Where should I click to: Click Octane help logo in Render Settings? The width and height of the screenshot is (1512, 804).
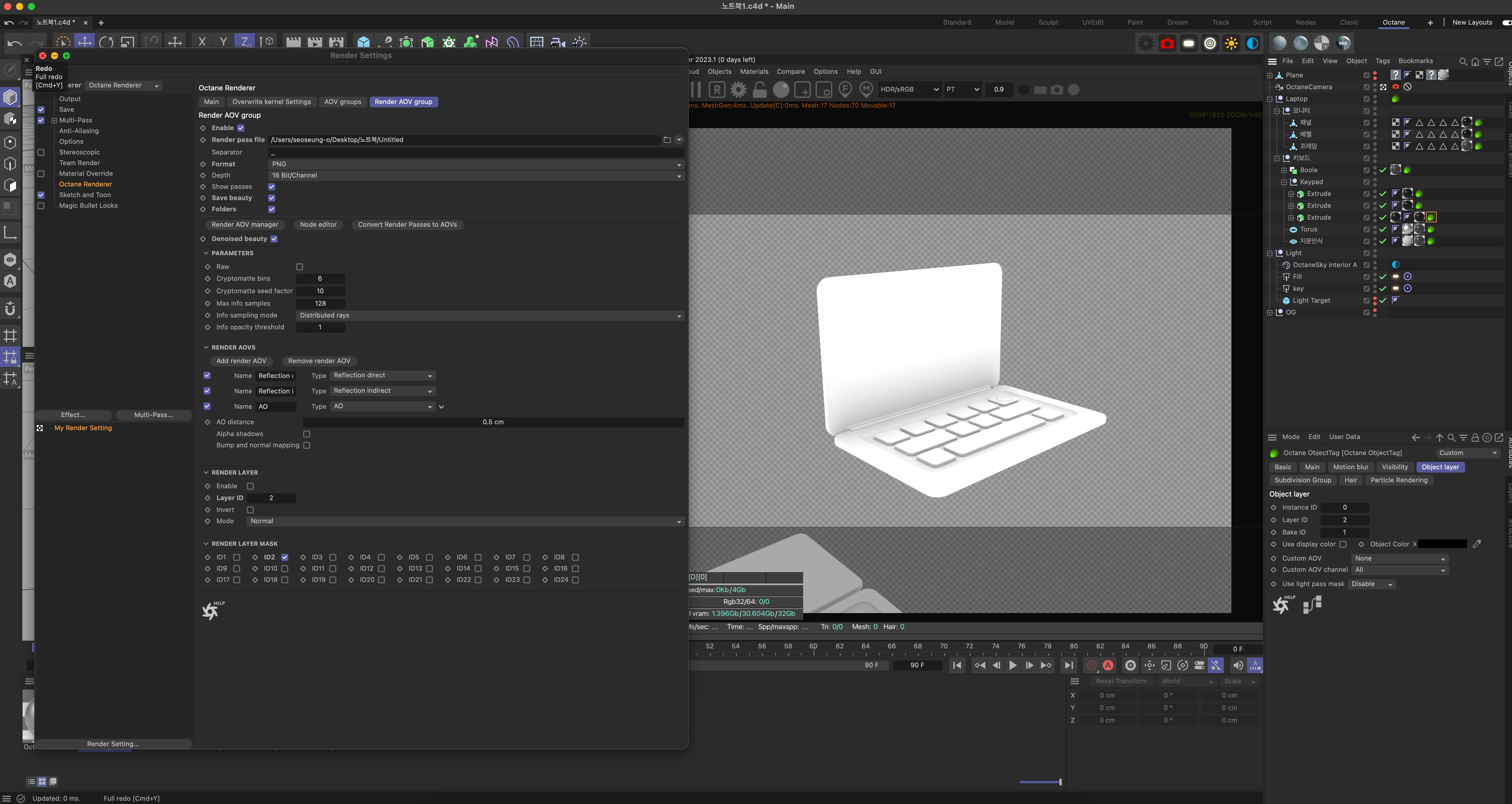click(212, 610)
